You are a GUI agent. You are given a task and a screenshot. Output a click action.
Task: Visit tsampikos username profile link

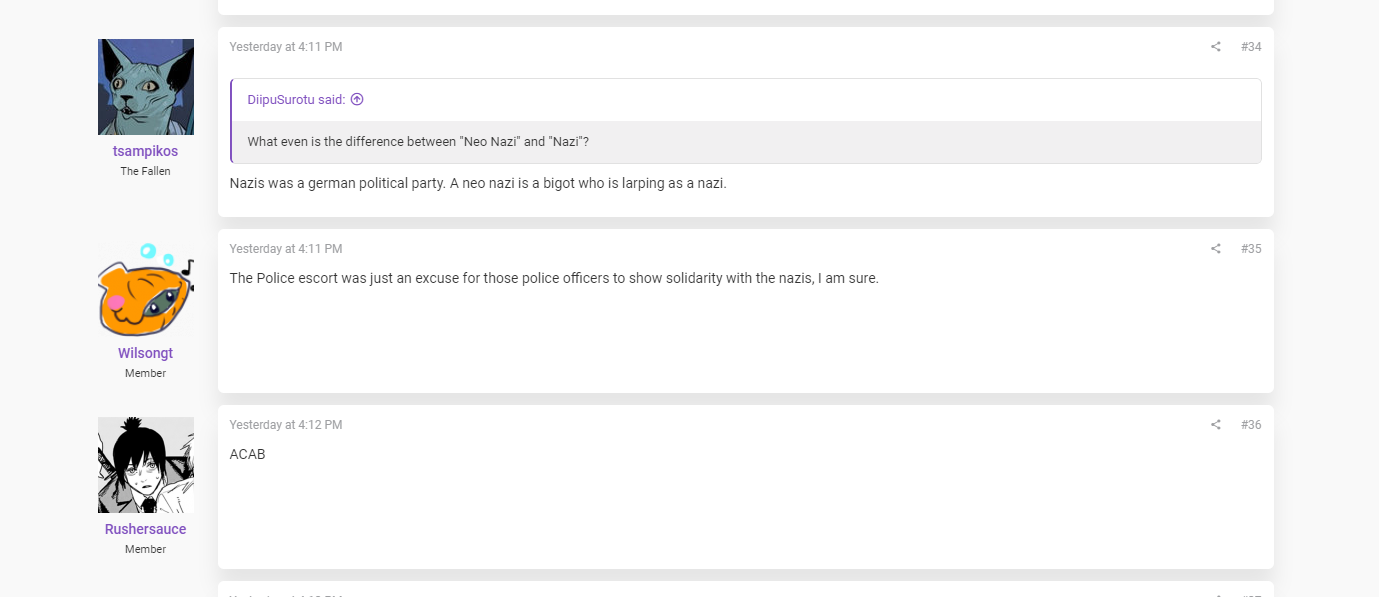click(x=146, y=151)
